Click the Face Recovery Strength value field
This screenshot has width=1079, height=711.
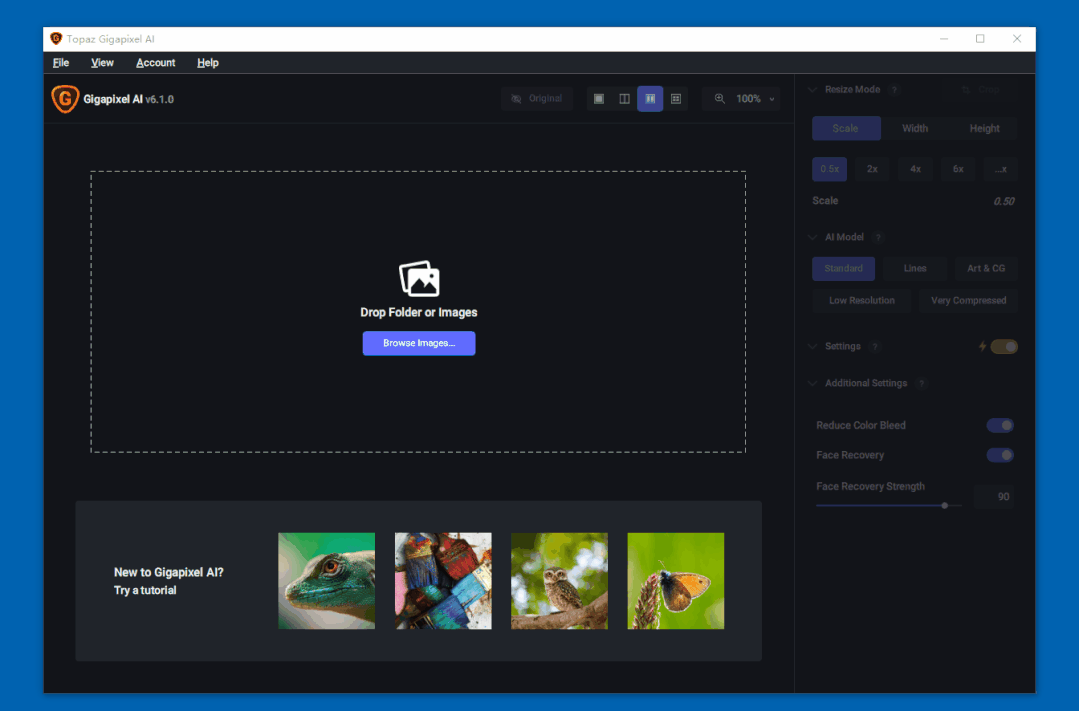click(x=994, y=497)
